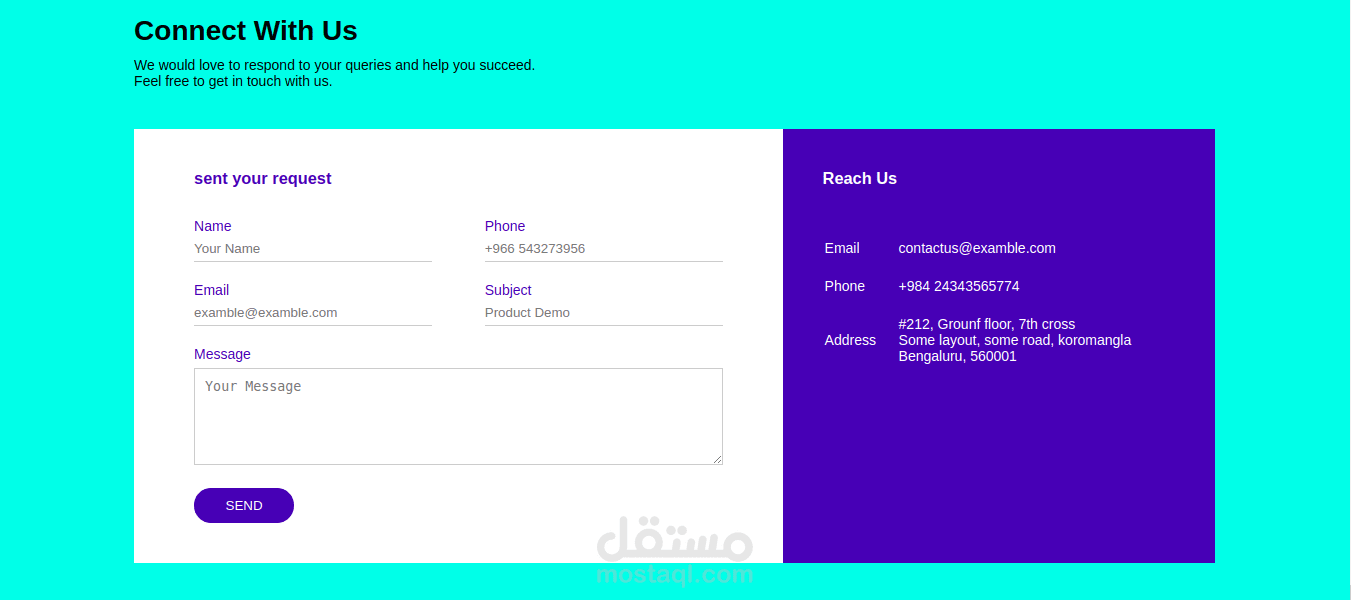Click 'Feel free to get in touch' text
1351x600 pixels.
click(233, 81)
